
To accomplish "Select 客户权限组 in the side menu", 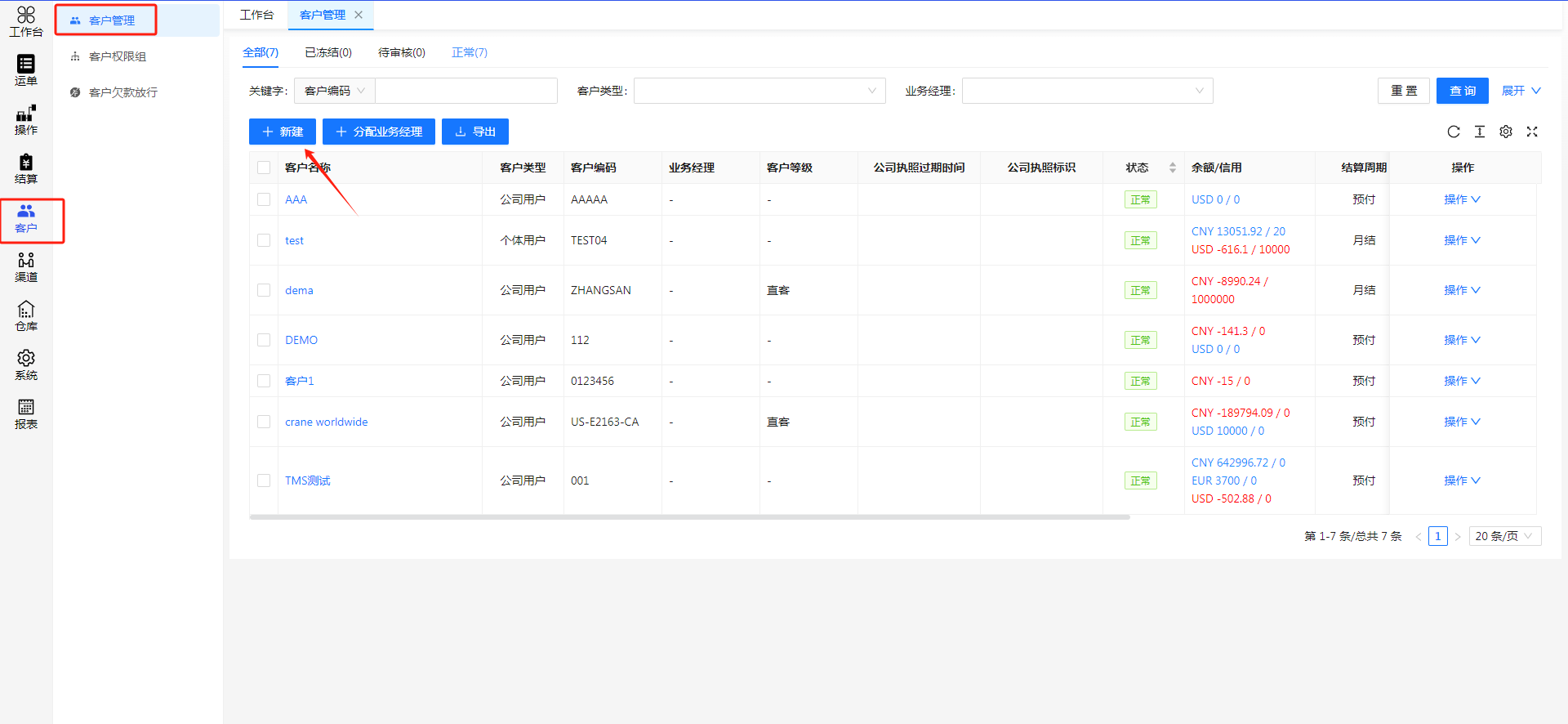I will coord(118,56).
